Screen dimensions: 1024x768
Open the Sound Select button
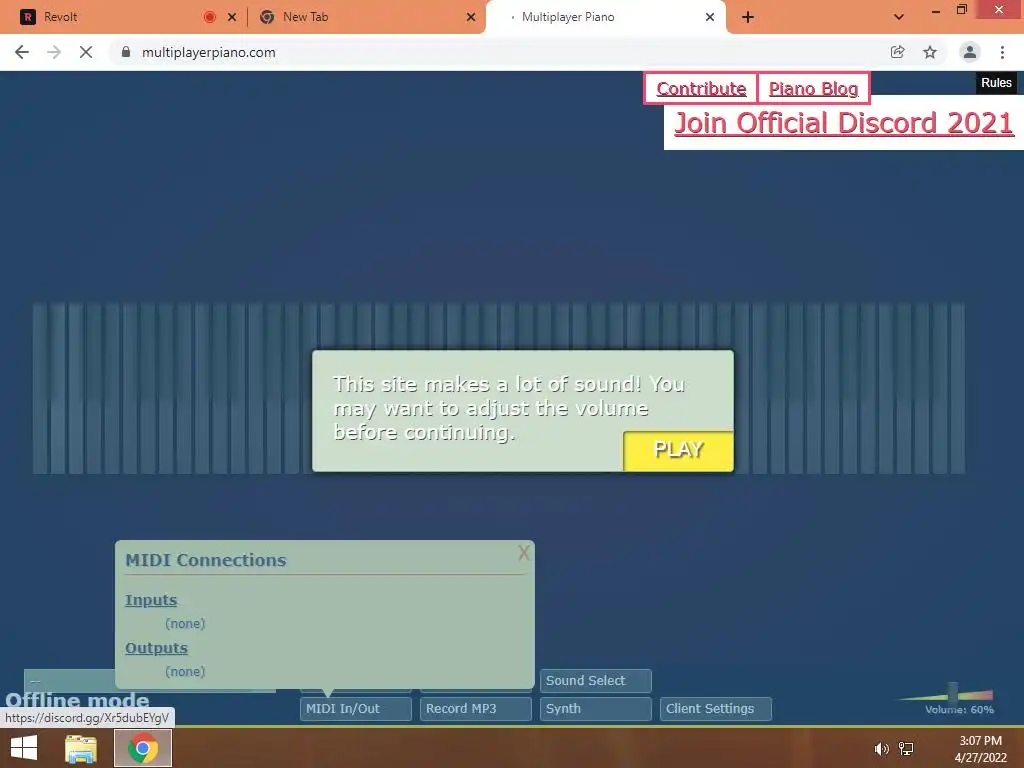click(596, 680)
